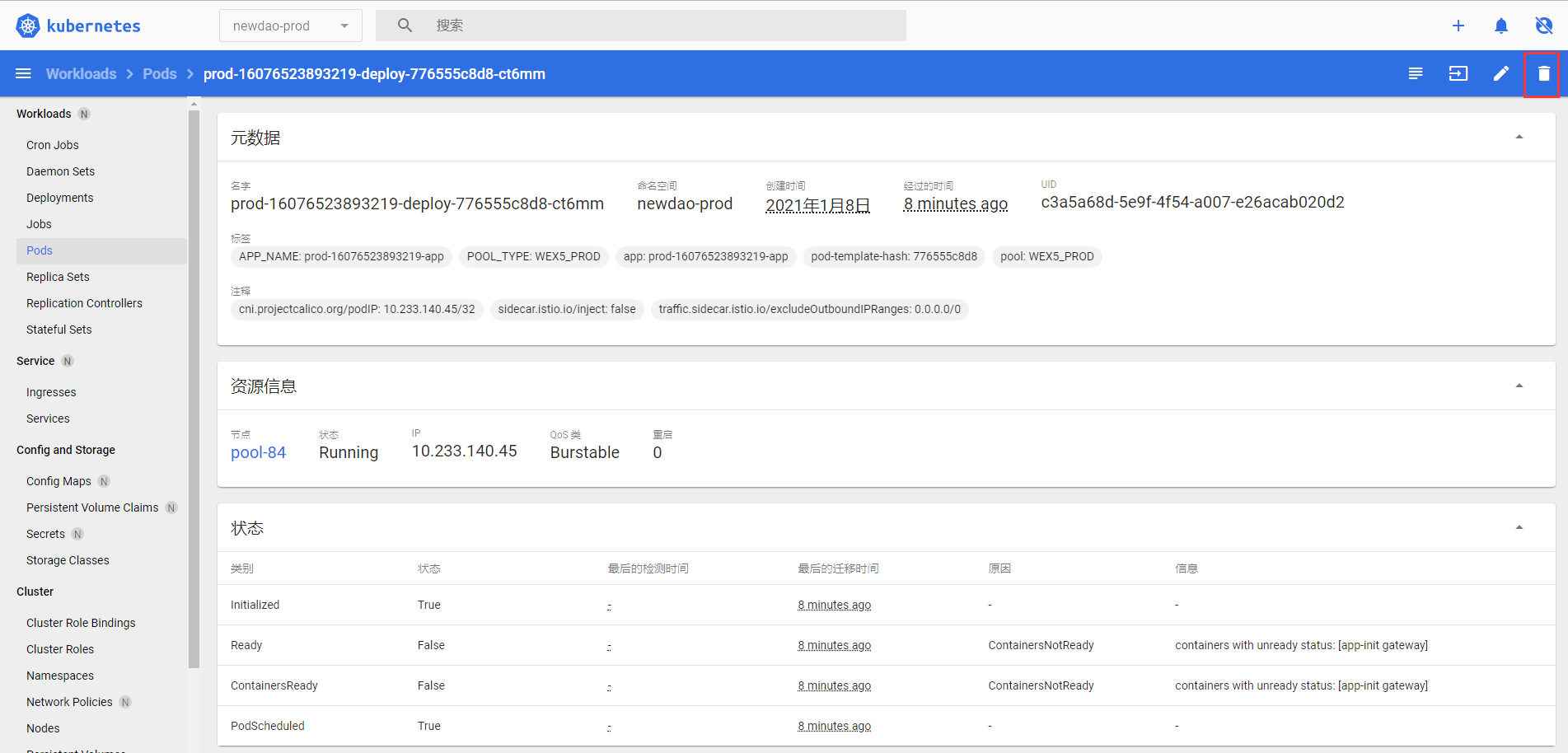Open Cluster Roles in sidebar
Image resolution: width=1568 pixels, height=753 pixels.
pos(60,649)
